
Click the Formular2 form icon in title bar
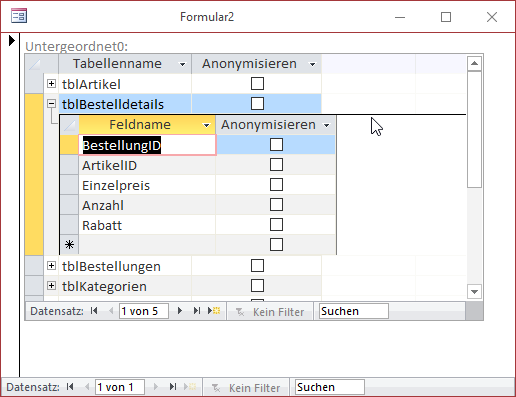19,16
